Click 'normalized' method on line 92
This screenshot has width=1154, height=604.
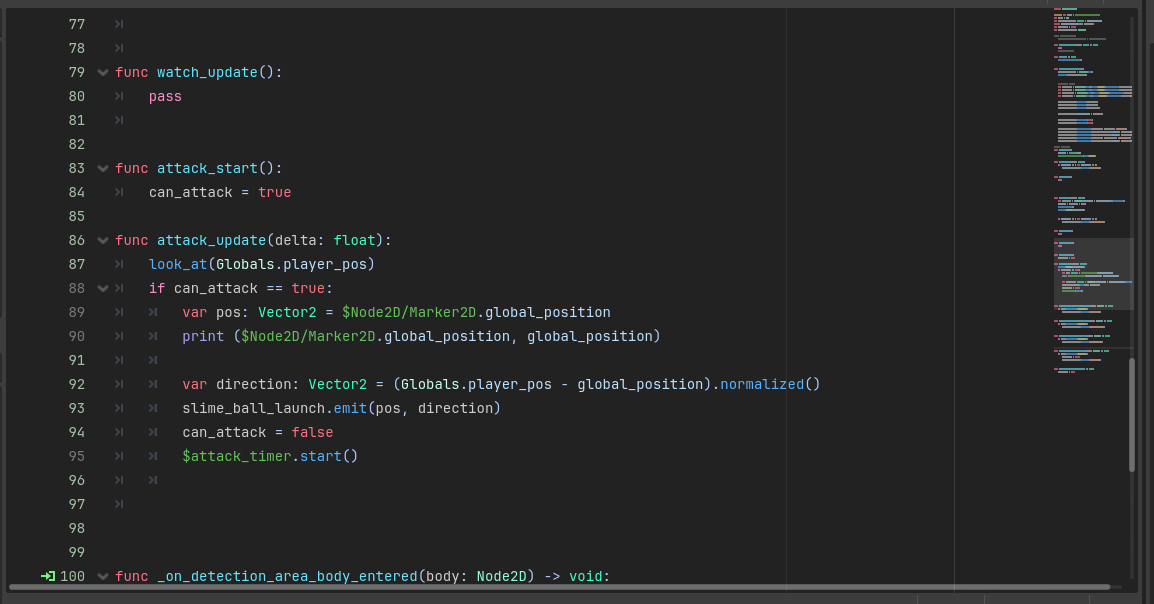click(762, 384)
